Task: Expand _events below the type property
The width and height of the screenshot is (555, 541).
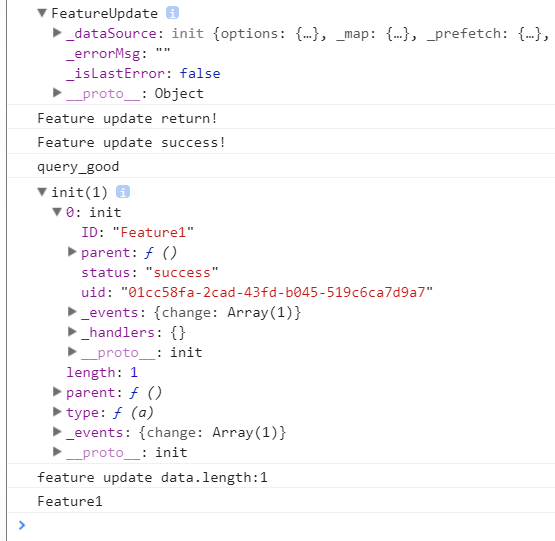Action: coord(57,432)
